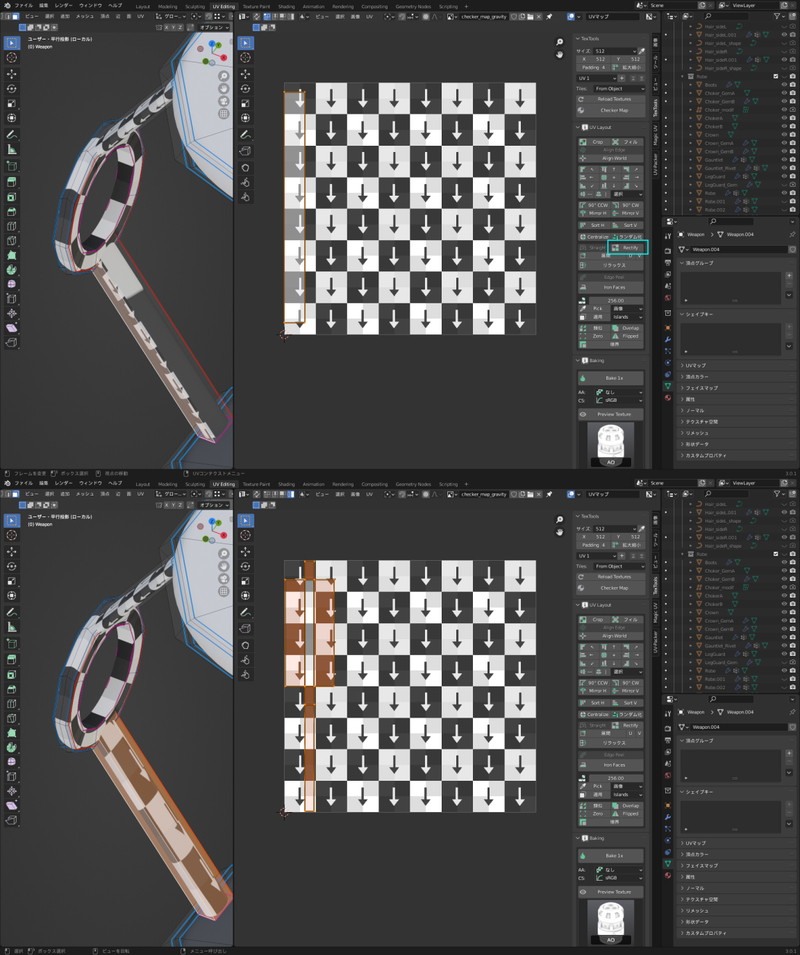Open size 512 dropdown in upper TexTools panel

(x=615, y=51)
